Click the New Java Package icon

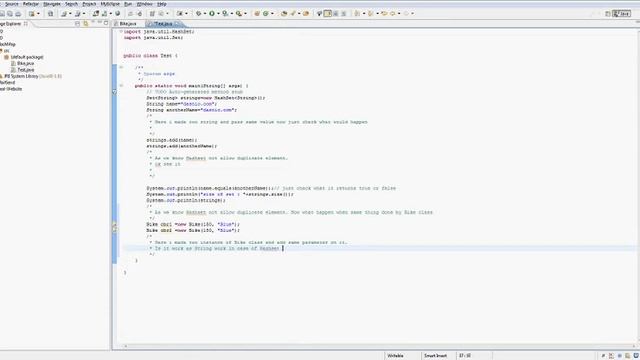coord(257,13)
